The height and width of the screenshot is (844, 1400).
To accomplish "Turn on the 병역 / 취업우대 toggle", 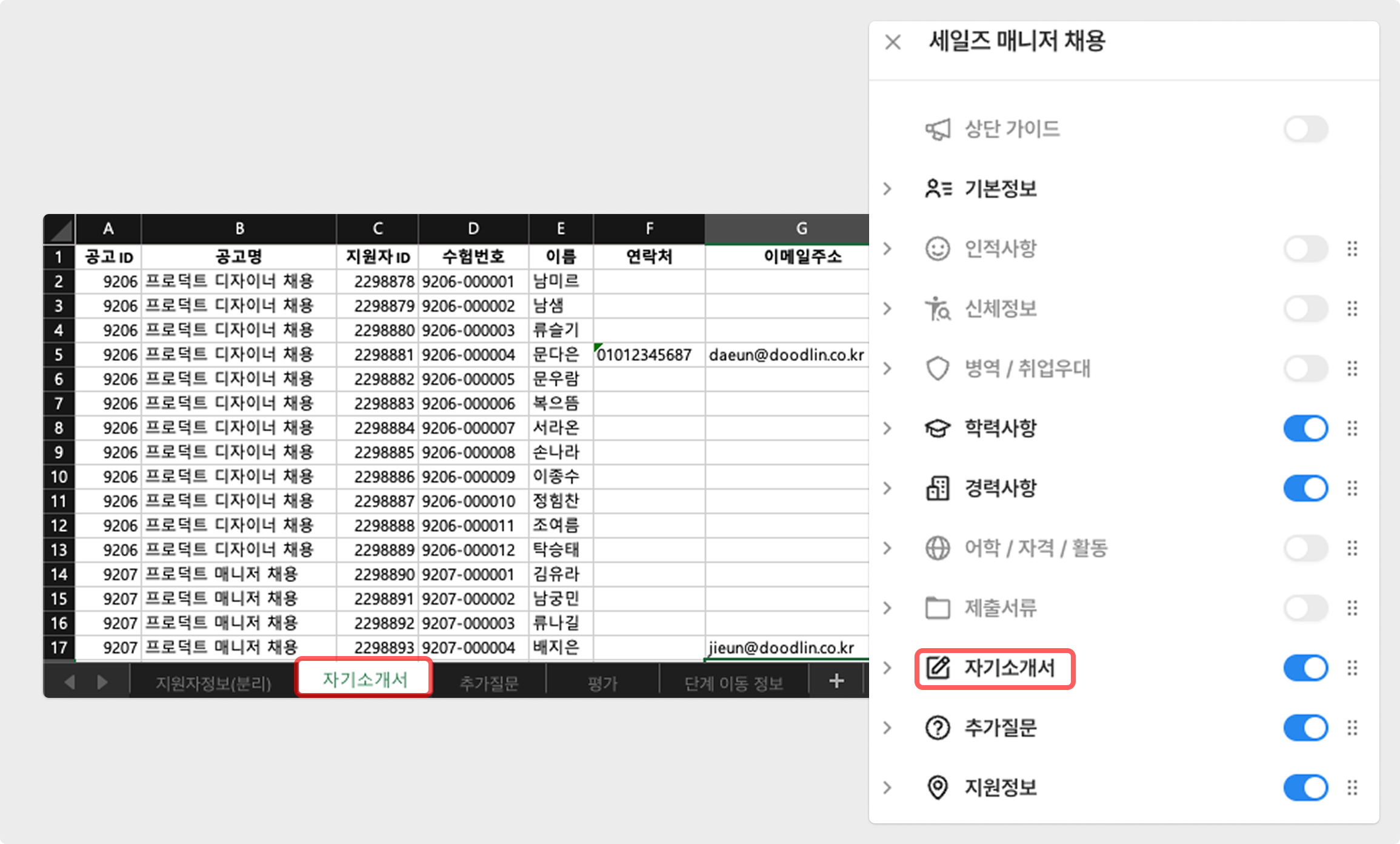I will pos(1305,368).
